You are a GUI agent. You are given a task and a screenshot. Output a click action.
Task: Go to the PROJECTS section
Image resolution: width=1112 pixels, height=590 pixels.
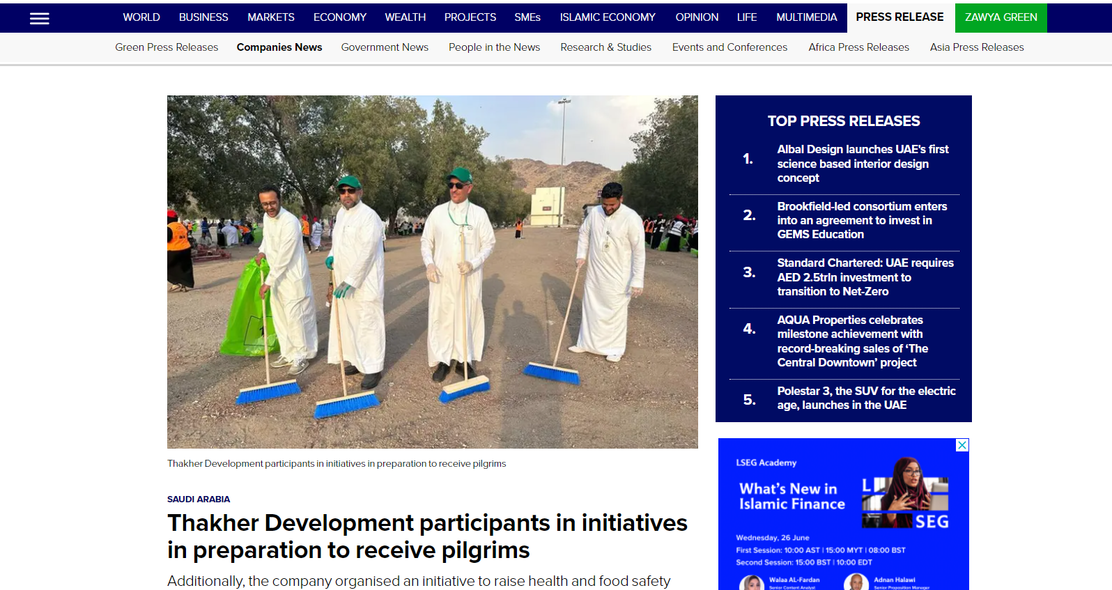(x=470, y=17)
